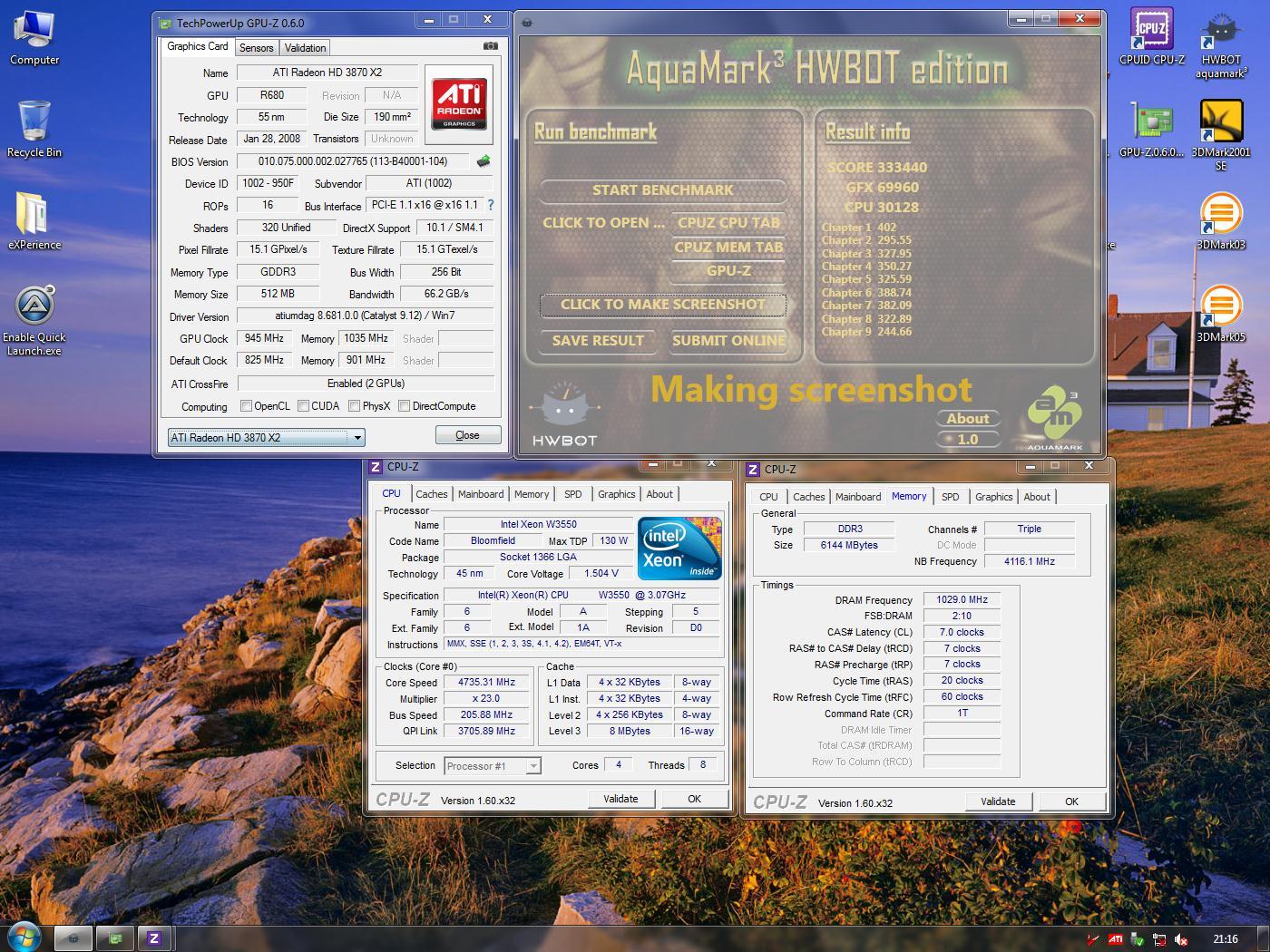Open CPU tab in right CPU-Z window
Image resolution: width=1270 pixels, height=952 pixels.
coord(768,497)
